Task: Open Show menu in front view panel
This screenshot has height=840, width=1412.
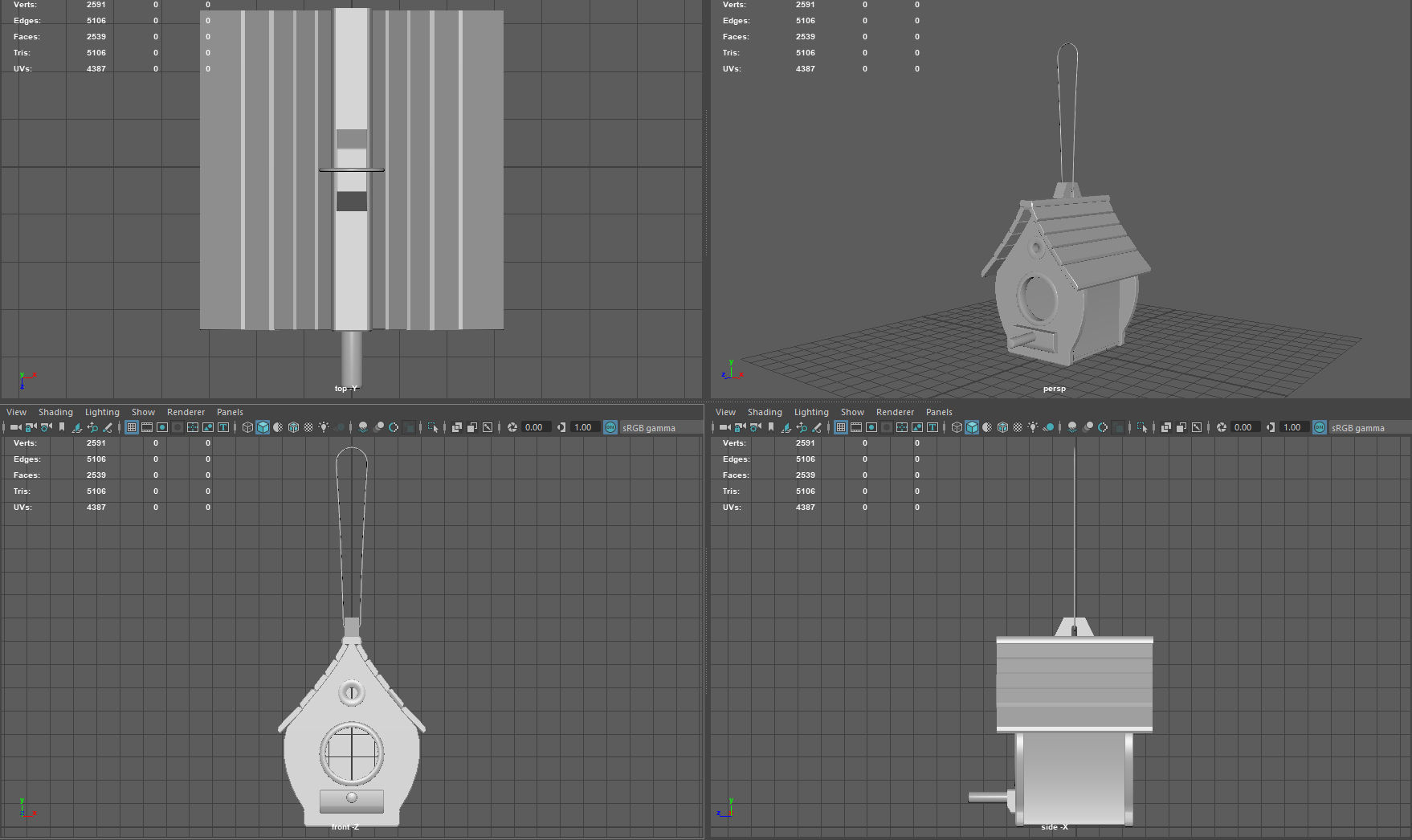Action: pos(143,412)
